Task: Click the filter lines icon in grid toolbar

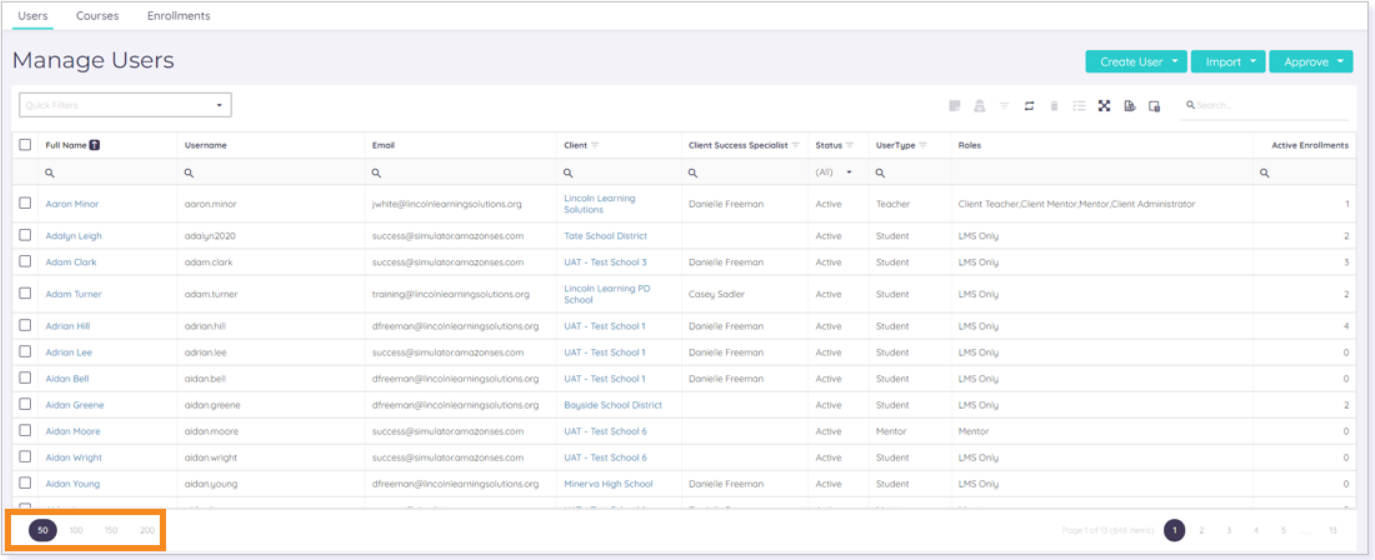Action: pos(1004,106)
